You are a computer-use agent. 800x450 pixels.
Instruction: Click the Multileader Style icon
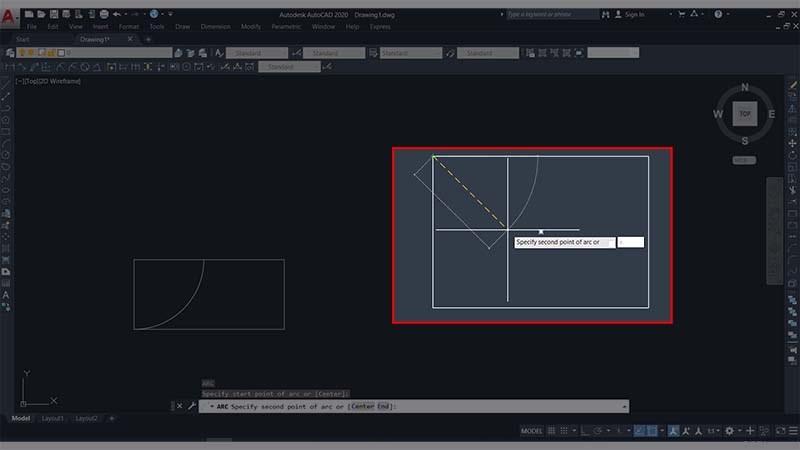tap(450, 53)
